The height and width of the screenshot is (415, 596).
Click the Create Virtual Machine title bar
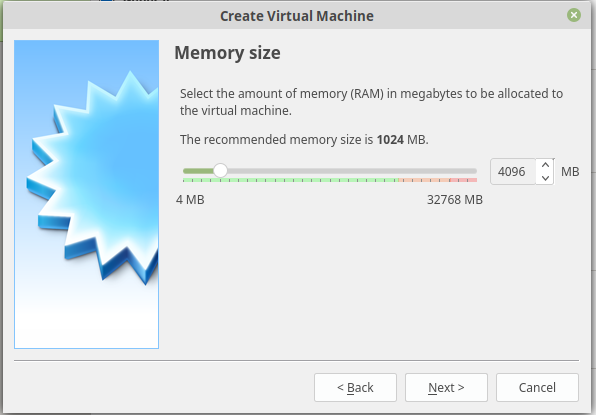[297, 16]
